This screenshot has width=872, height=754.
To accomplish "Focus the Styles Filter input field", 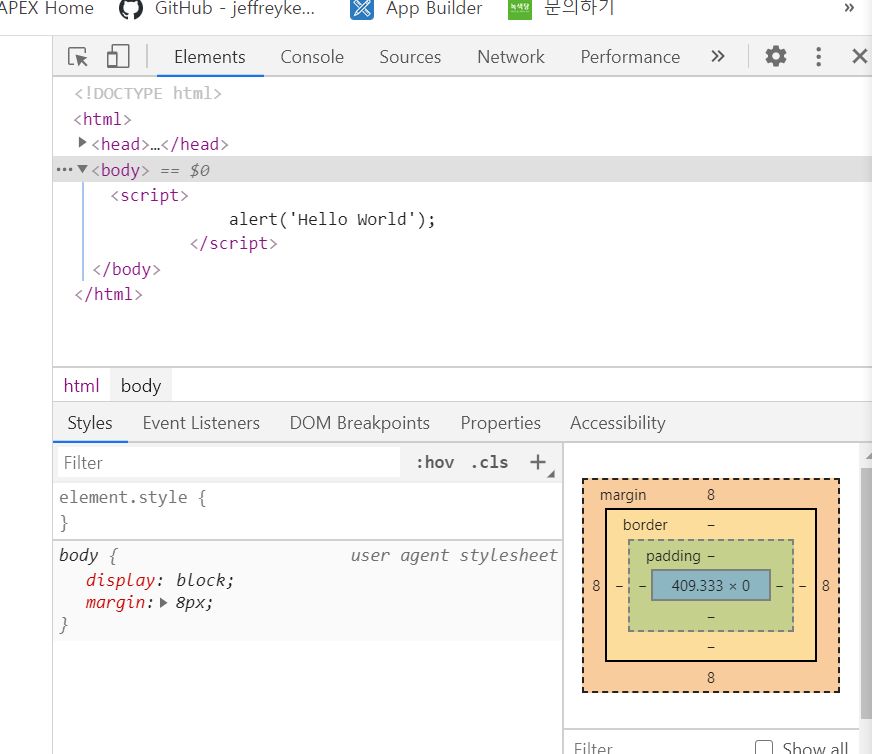I will (229, 463).
